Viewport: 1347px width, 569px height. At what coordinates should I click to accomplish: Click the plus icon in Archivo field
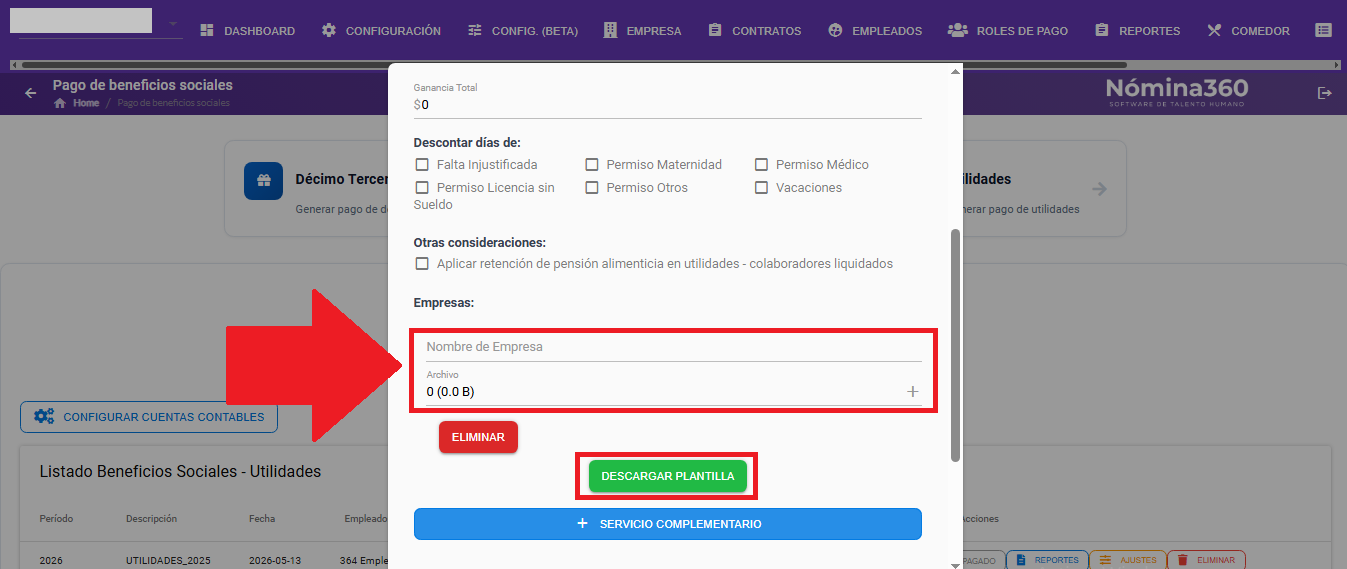[x=912, y=392]
